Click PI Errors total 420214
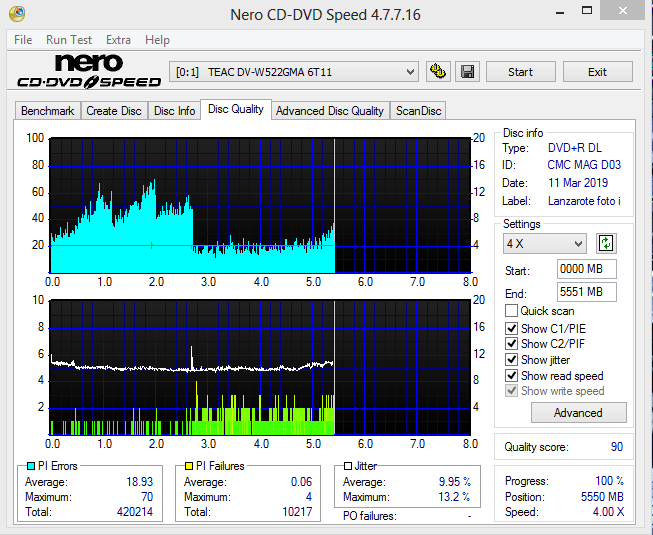The width and height of the screenshot is (653, 535). coord(135,512)
